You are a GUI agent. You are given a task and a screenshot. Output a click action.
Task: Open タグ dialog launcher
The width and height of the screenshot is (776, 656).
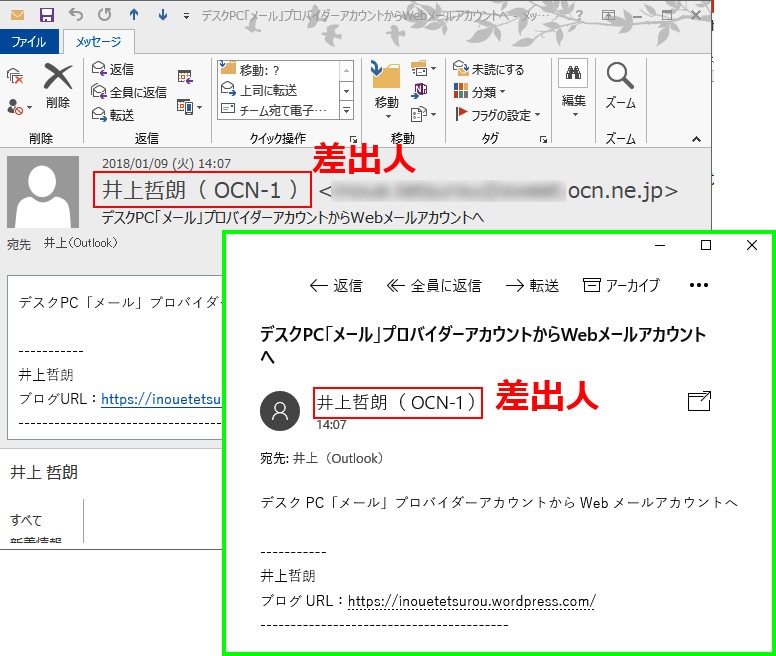pyautogui.click(x=543, y=140)
